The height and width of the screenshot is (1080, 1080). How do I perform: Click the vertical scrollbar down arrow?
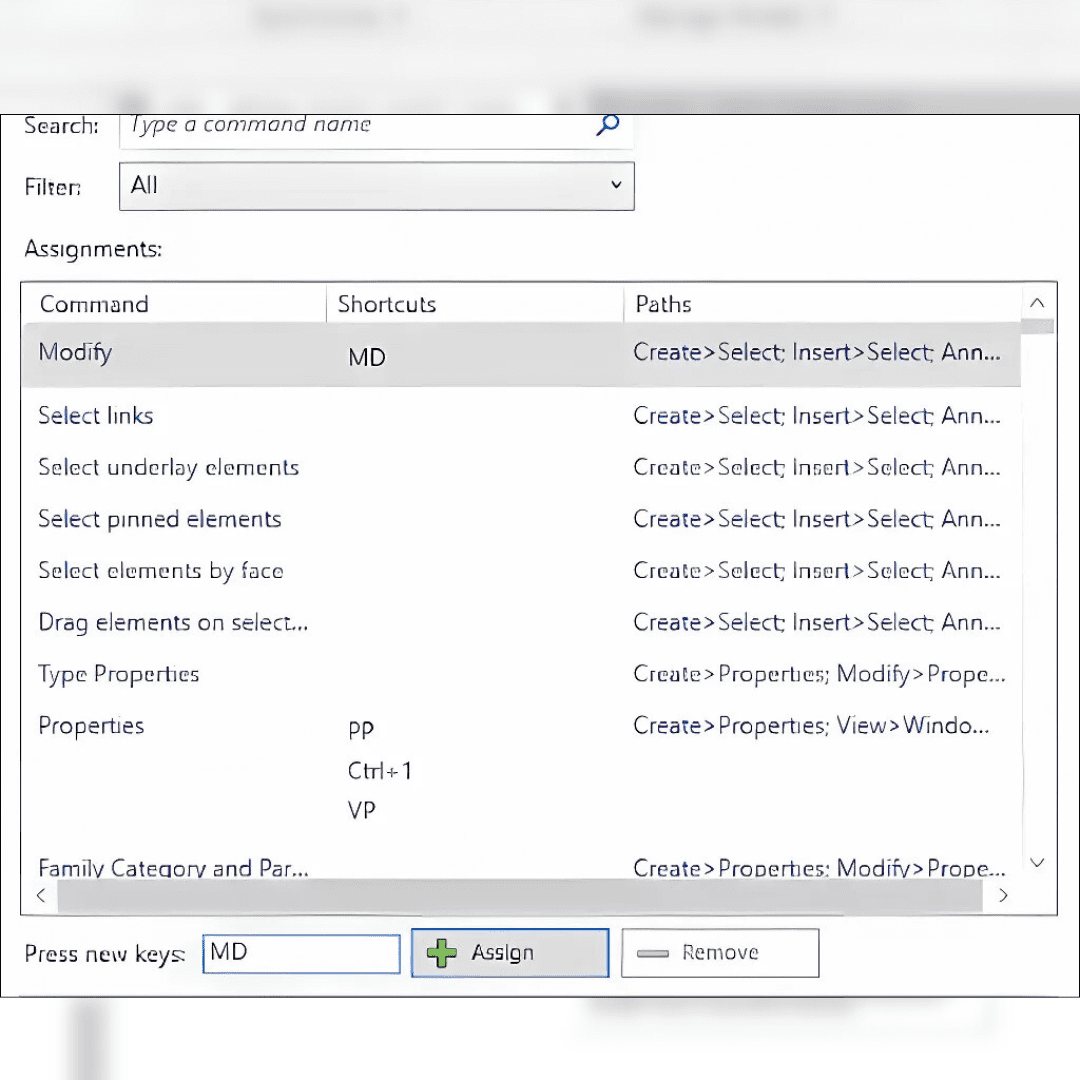(1038, 862)
